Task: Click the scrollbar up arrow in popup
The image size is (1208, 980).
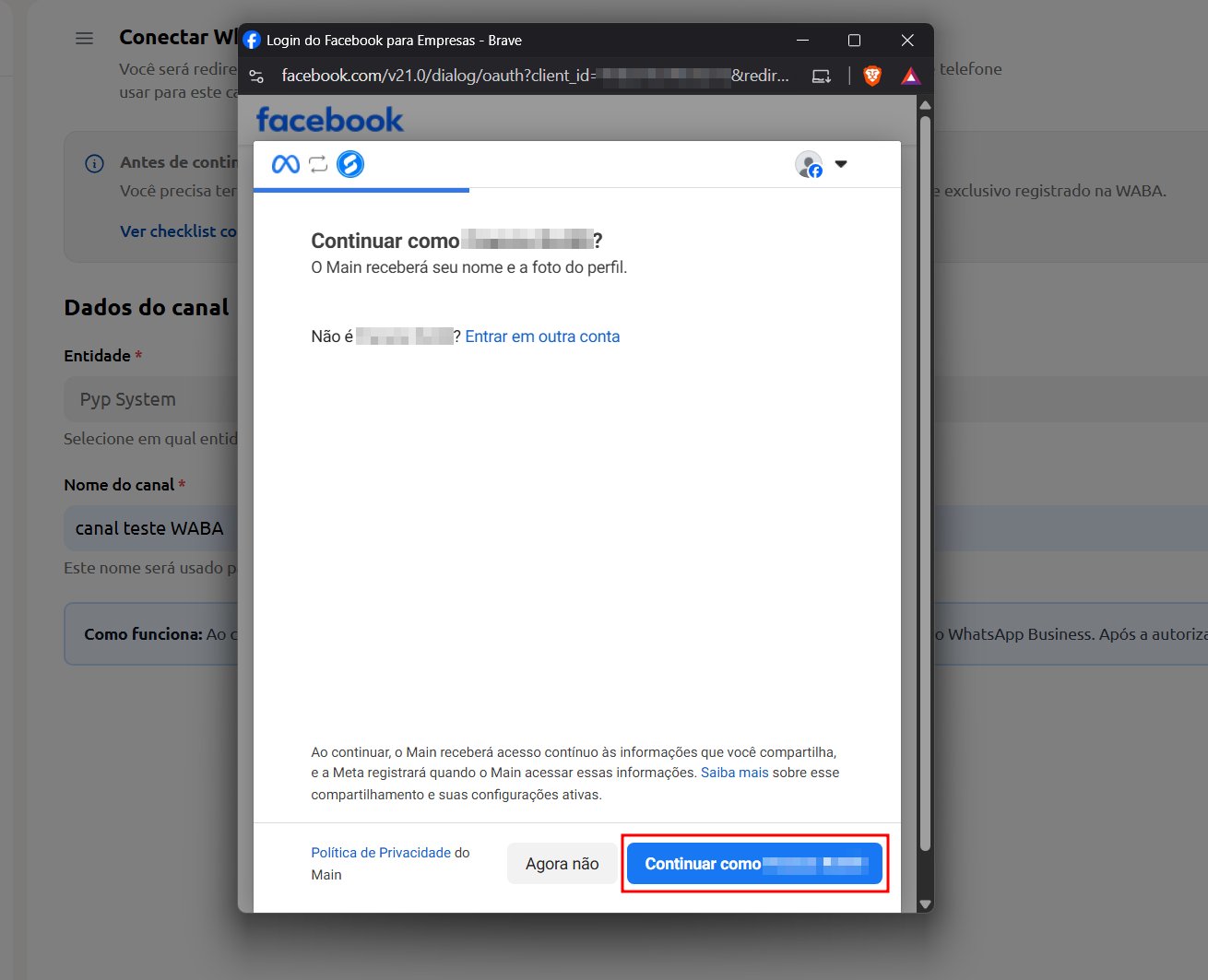Action: click(925, 105)
